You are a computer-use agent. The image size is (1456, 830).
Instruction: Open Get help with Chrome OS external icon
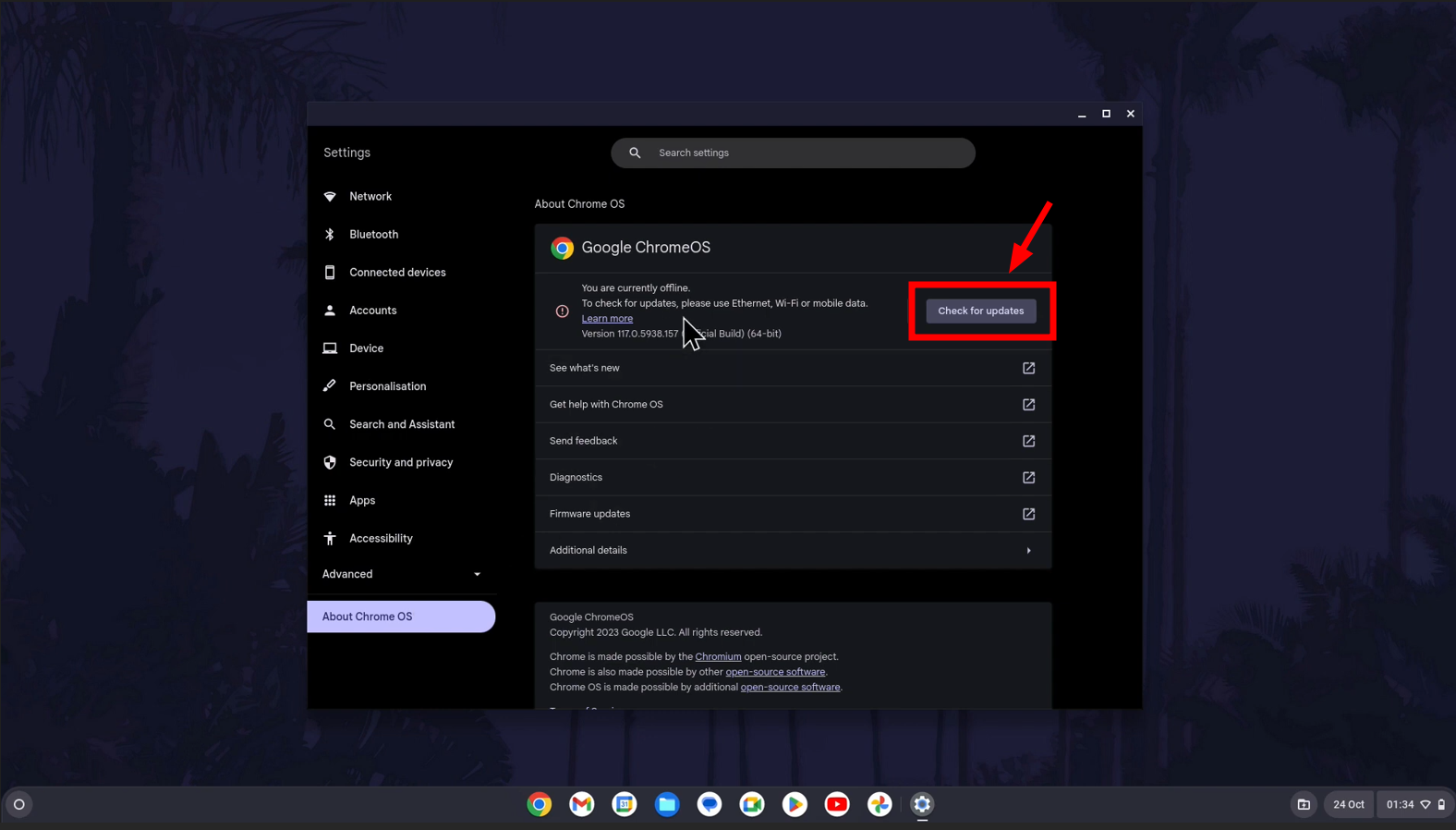point(1028,405)
